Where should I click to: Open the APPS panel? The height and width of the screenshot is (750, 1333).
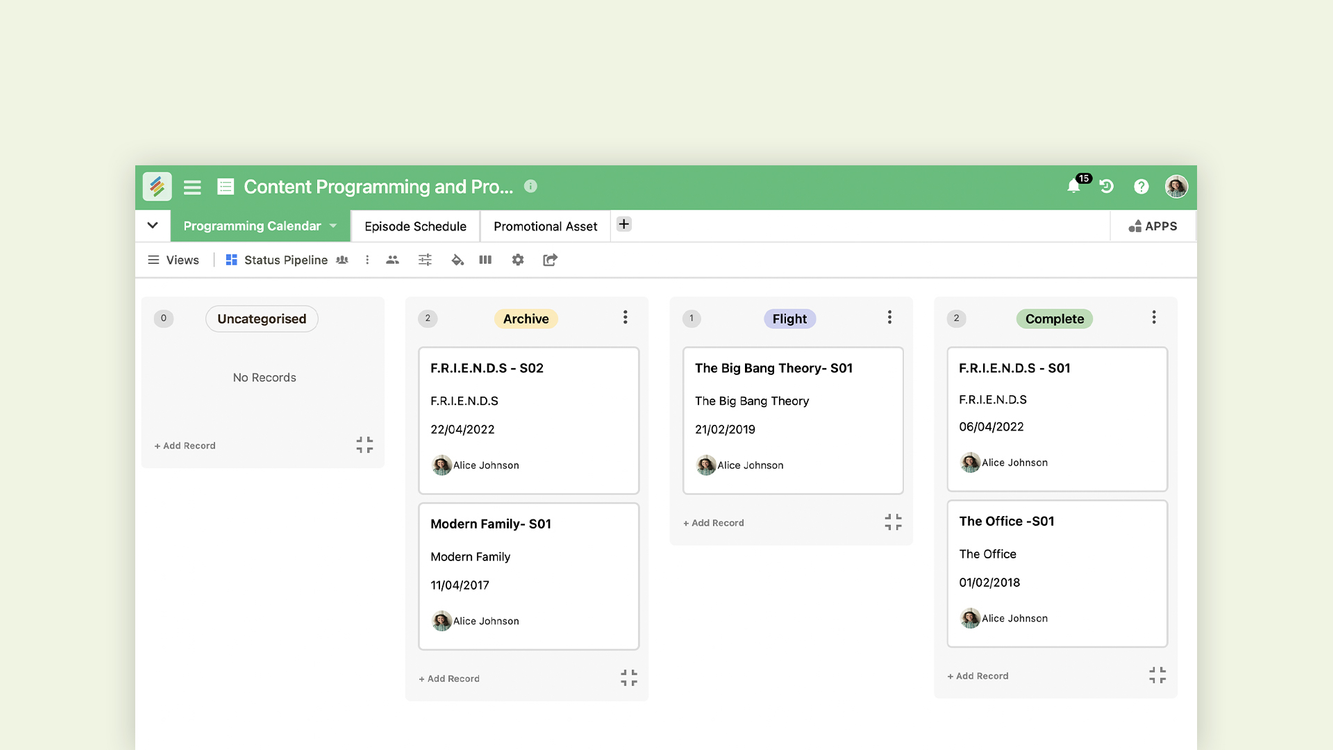pos(1153,226)
